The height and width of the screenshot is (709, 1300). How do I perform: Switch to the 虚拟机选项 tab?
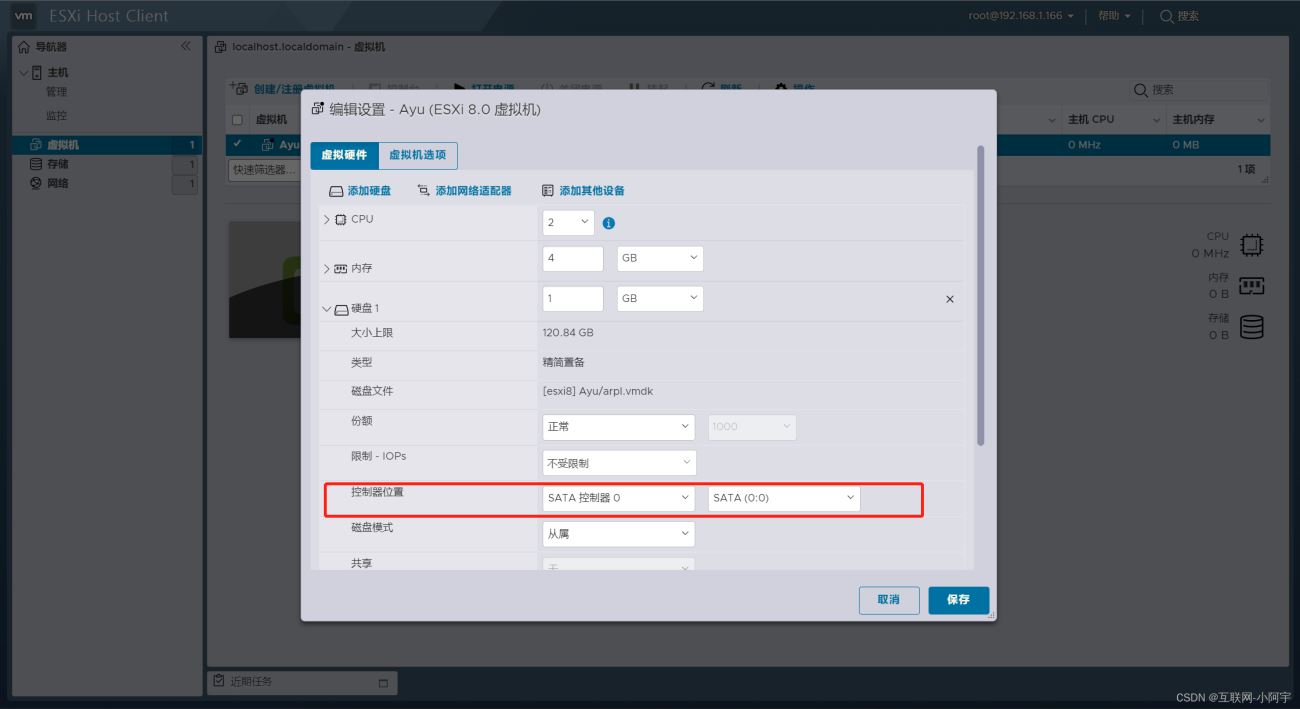tap(418, 155)
